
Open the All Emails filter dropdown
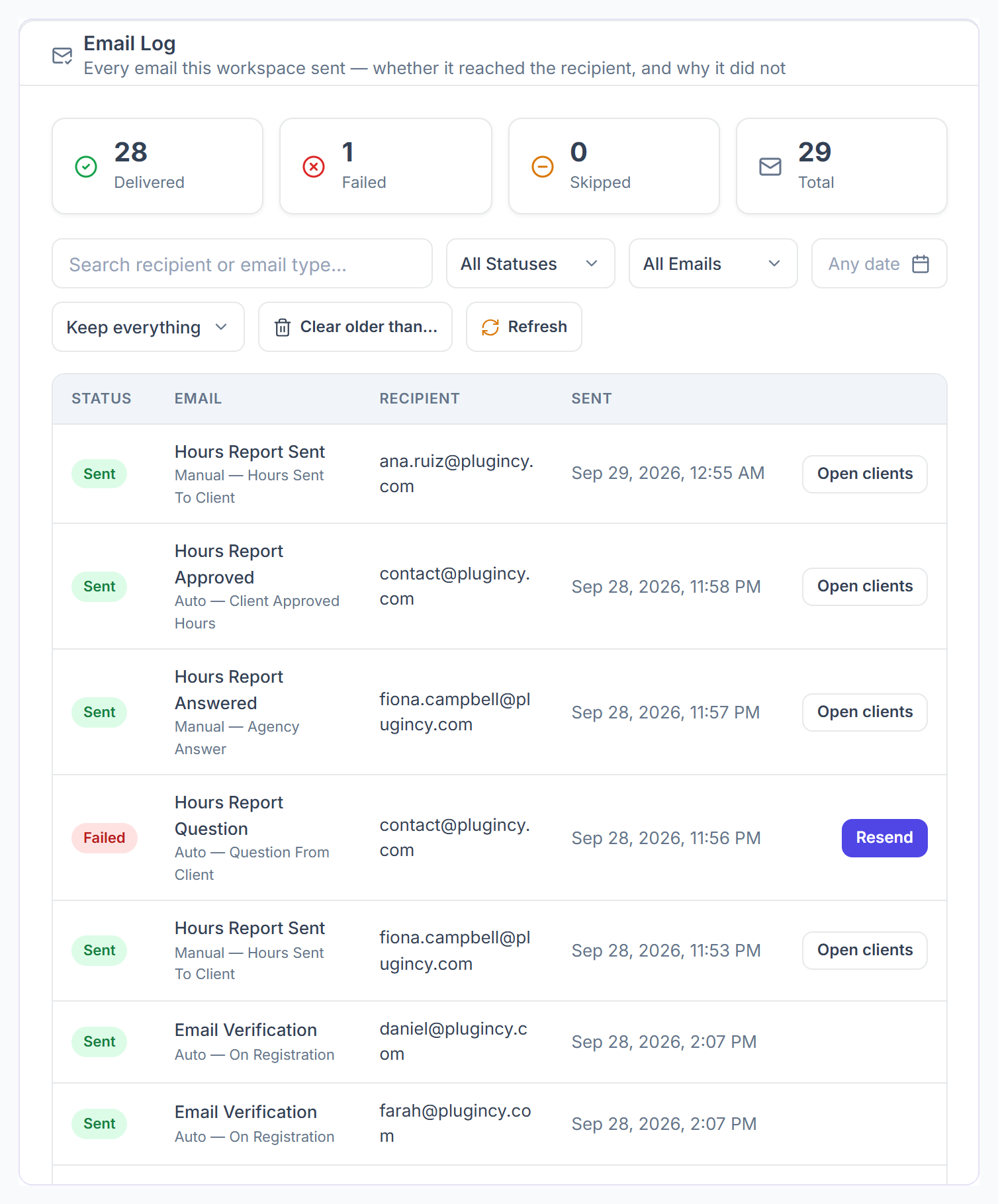pyautogui.click(x=713, y=263)
